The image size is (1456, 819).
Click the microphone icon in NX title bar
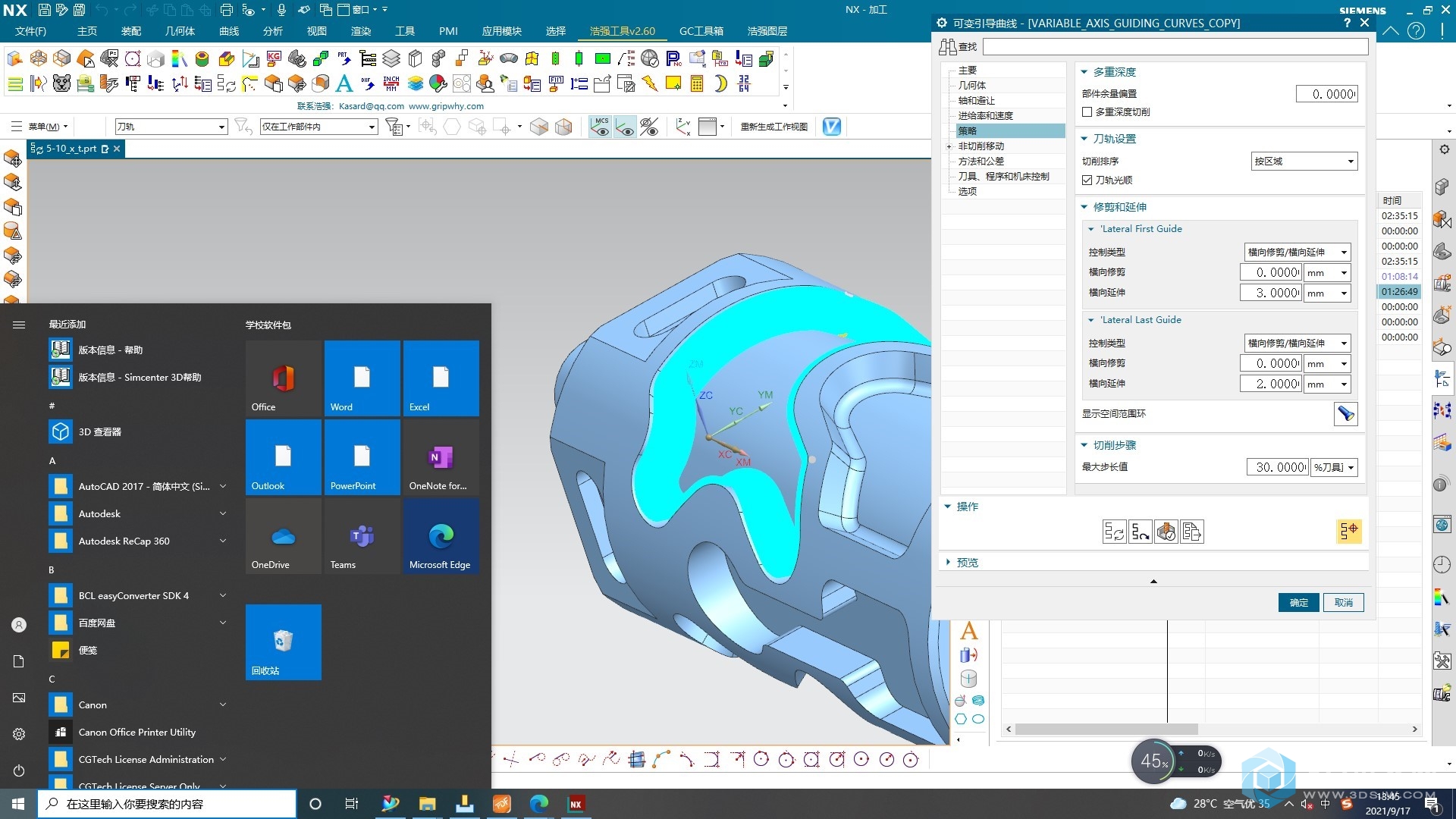click(x=281, y=10)
